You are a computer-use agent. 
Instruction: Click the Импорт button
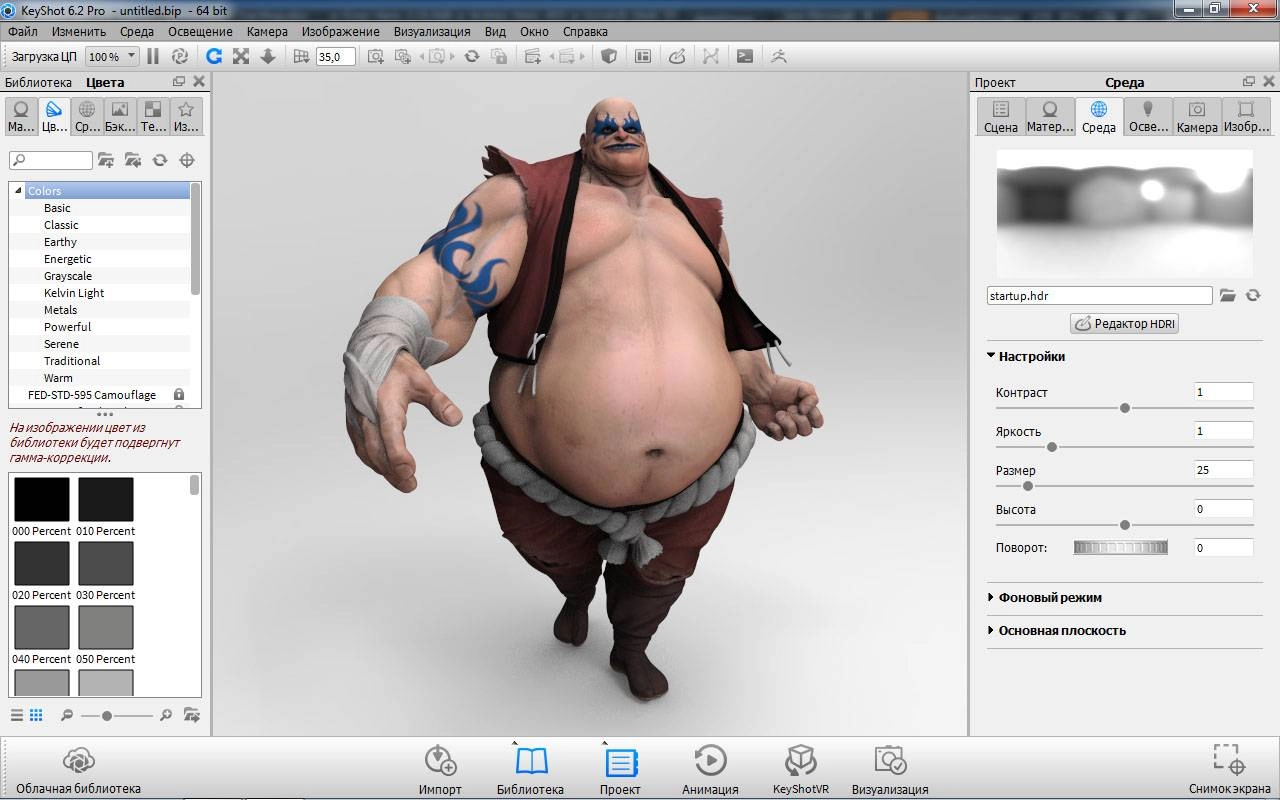440,770
